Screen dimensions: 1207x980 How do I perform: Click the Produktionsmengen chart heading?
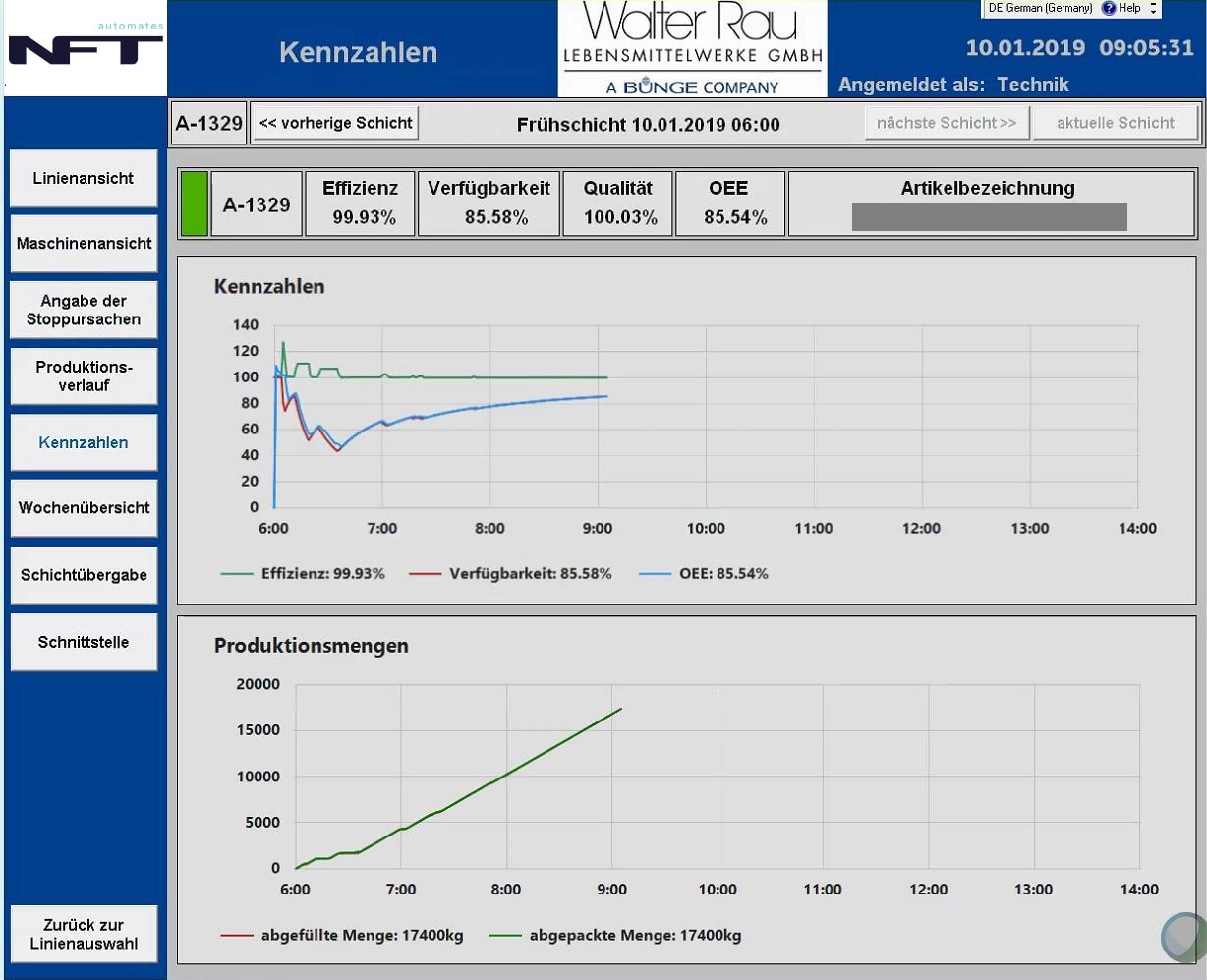tap(312, 646)
